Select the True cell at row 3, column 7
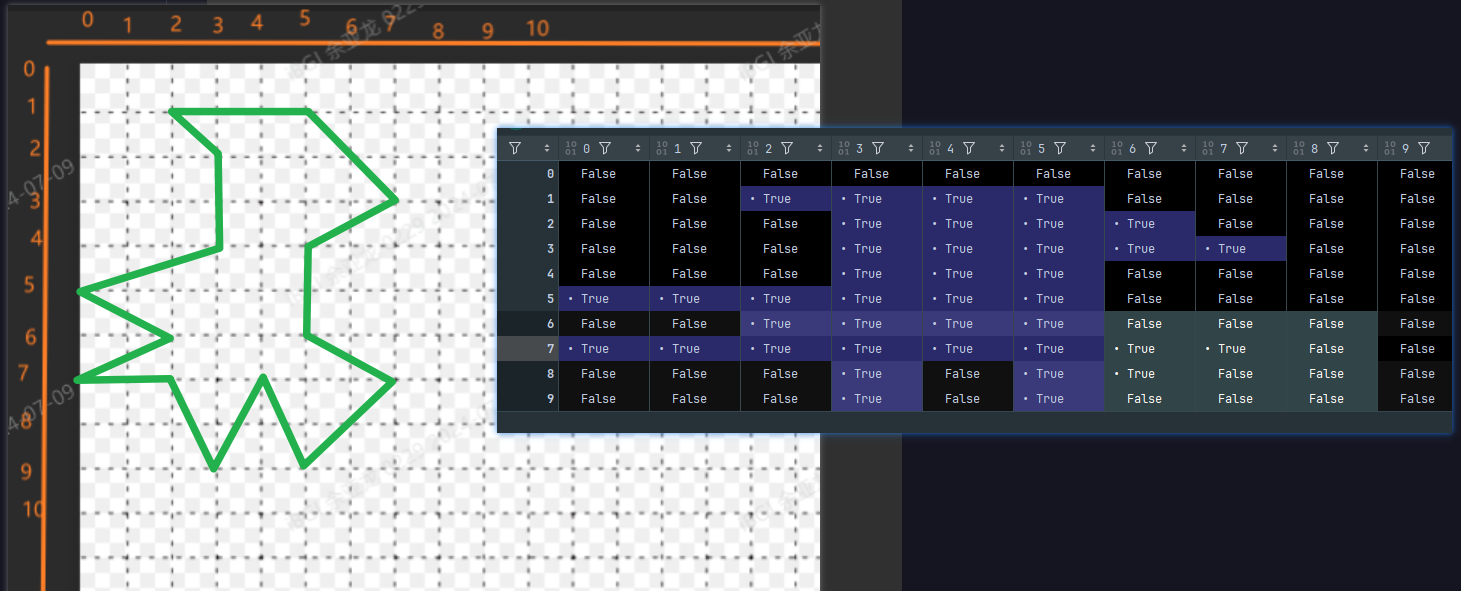The height and width of the screenshot is (591, 1461). tap(1241, 249)
